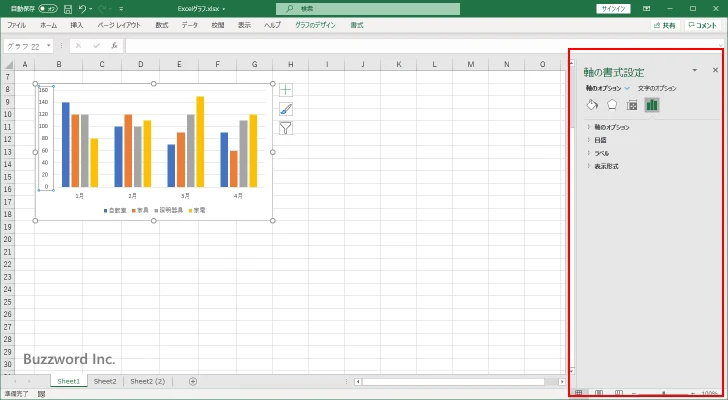The height and width of the screenshot is (400, 728).
Task: Open the Name Box dropdown arrow
Action: (x=48, y=46)
